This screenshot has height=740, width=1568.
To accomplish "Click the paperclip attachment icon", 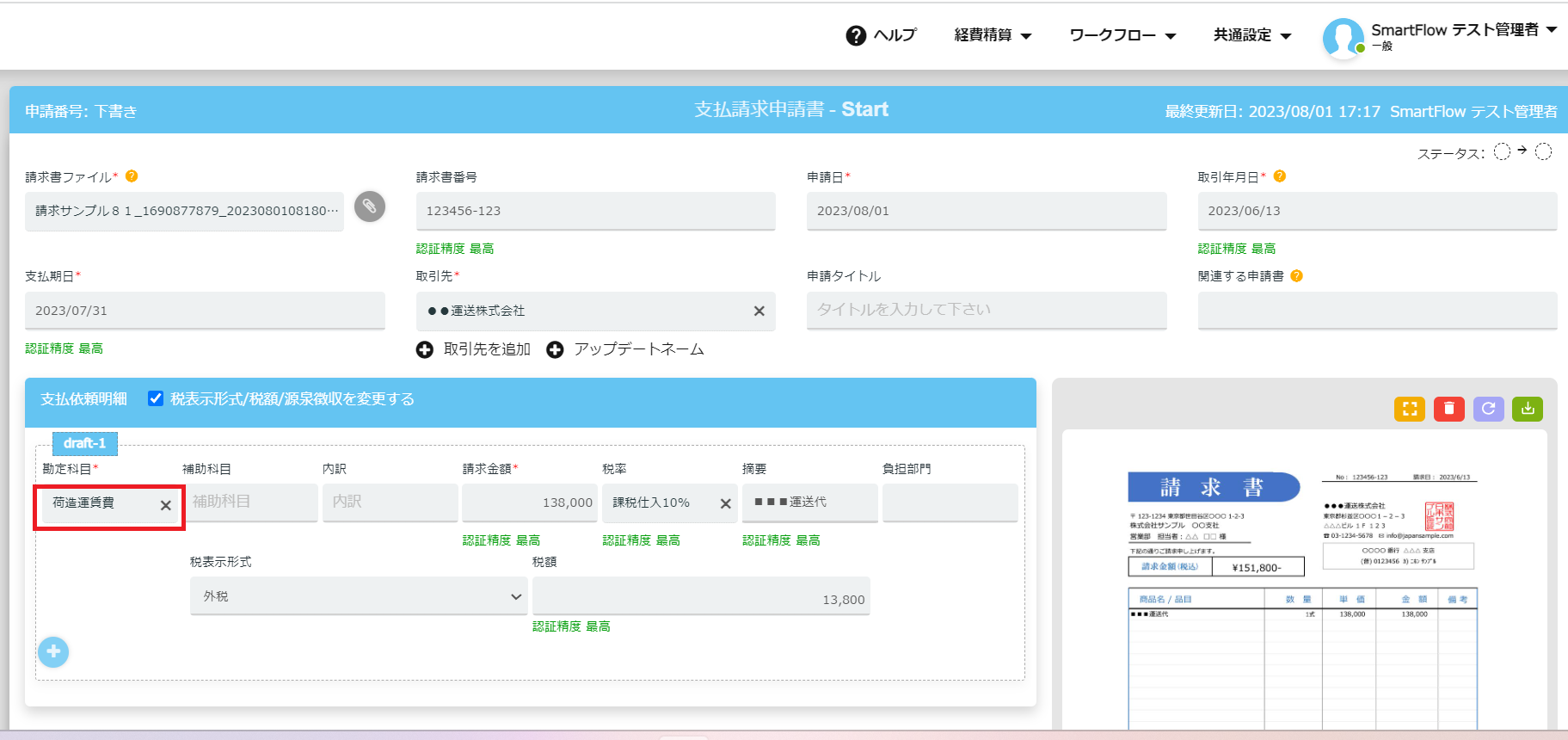I will 370,207.
